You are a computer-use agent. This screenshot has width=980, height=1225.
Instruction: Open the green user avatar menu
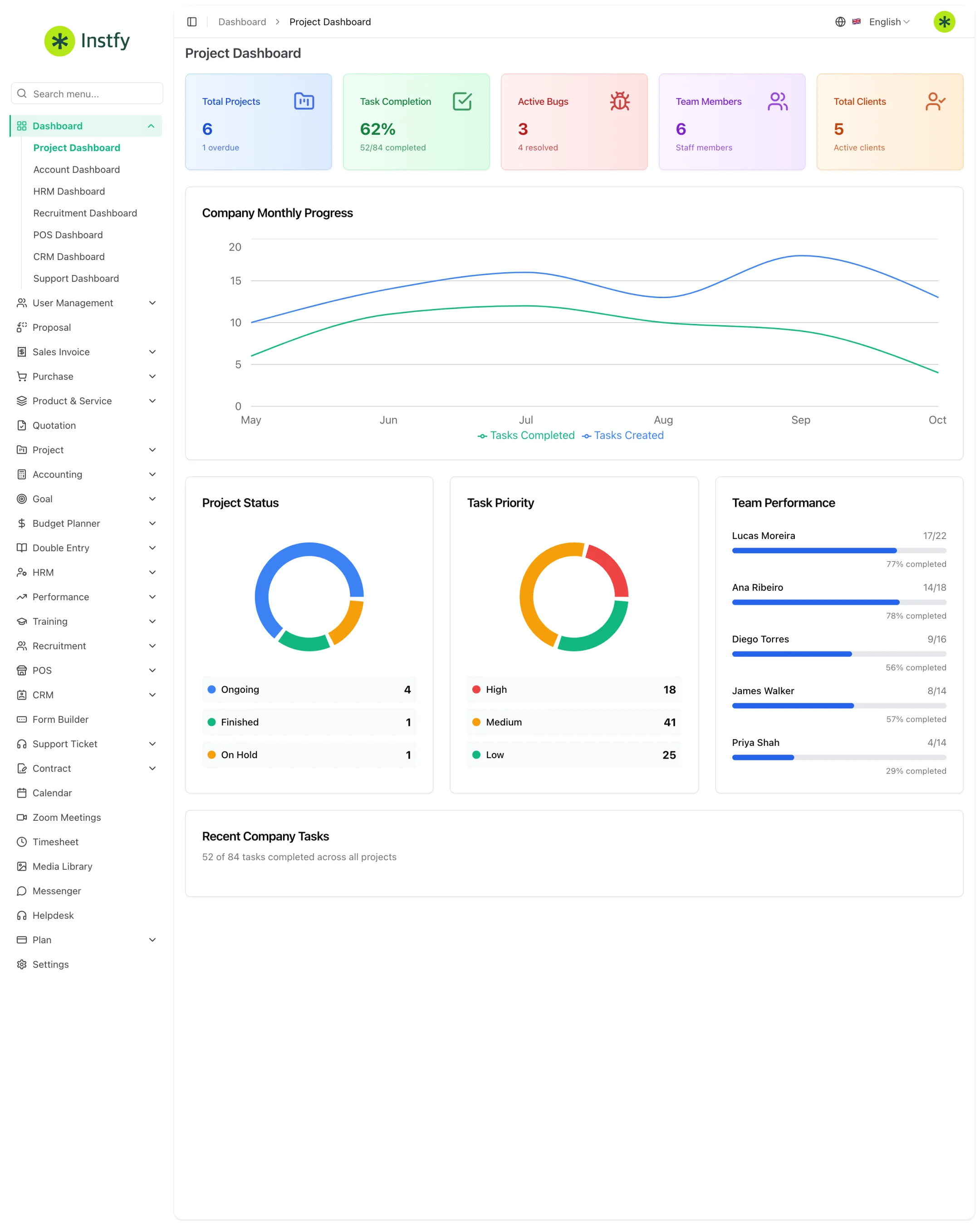(x=944, y=22)
